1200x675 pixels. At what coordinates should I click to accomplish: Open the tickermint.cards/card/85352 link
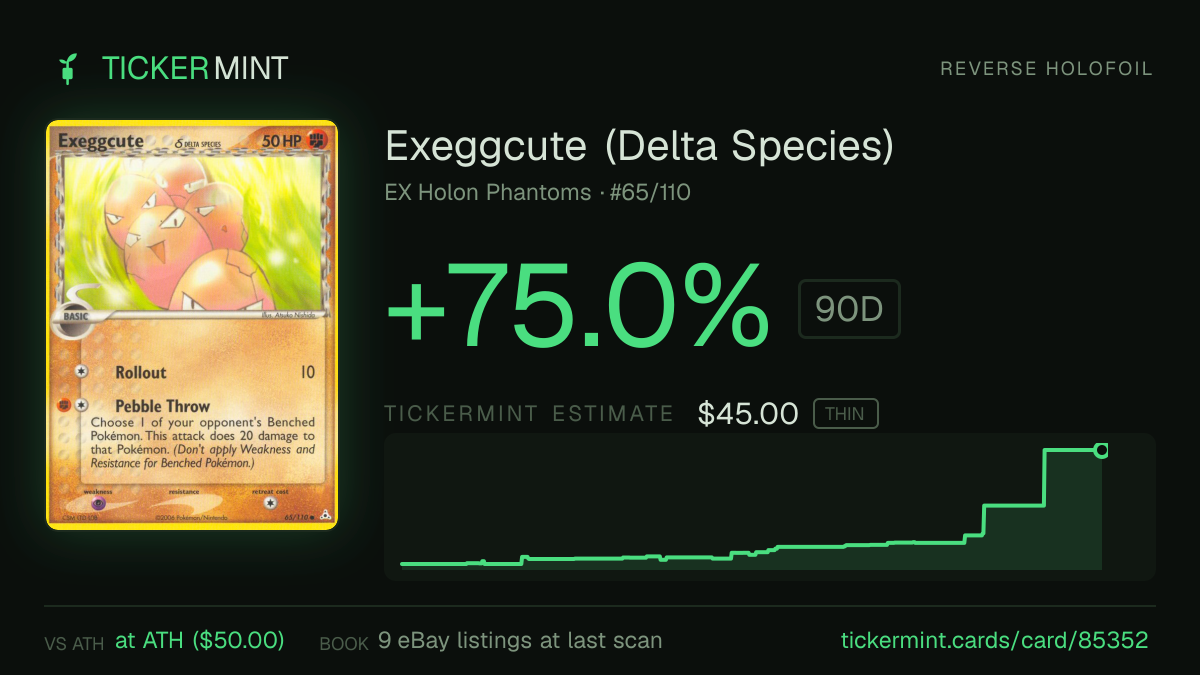click(x=994, y=641)
